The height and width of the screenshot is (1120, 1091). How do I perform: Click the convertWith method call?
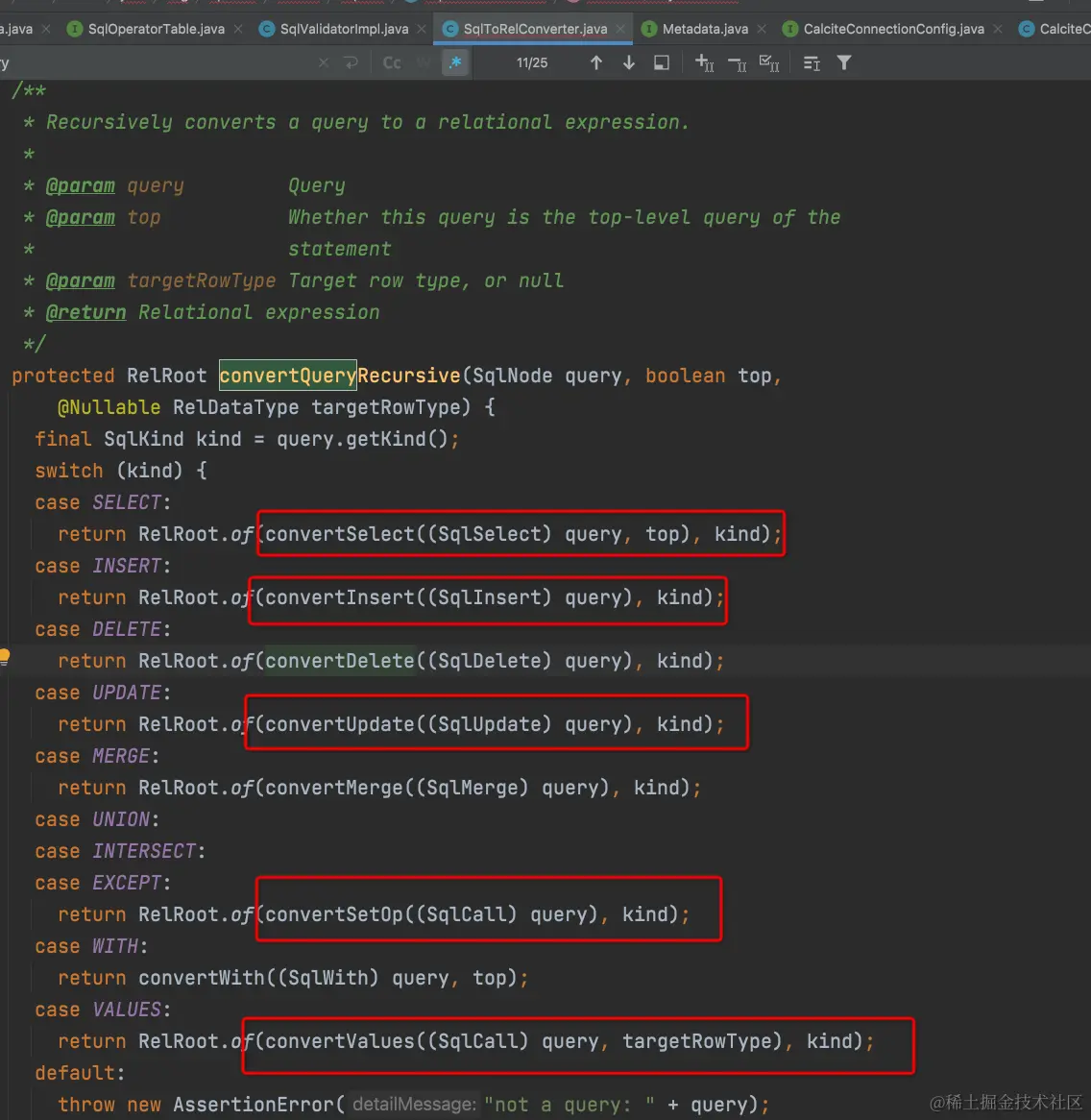[202, 978]
